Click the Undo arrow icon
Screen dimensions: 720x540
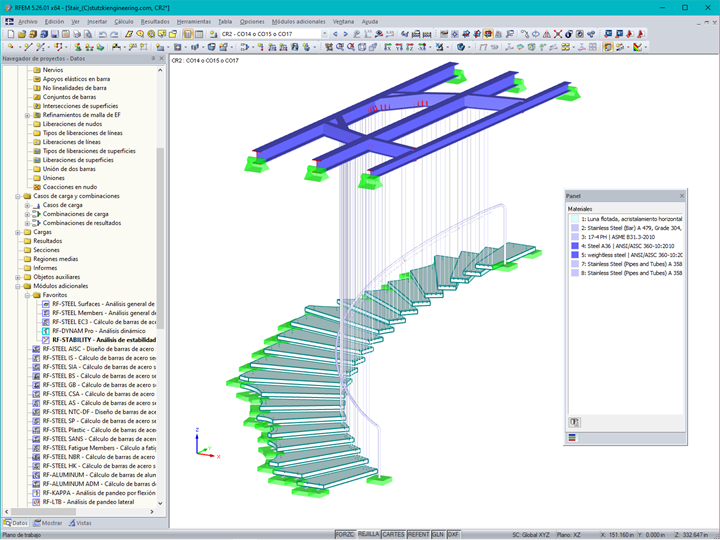(103, 34)
